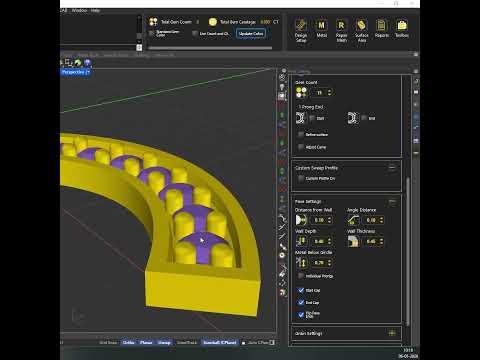The width and height of the screenshot is (480, 360).
Task: Adjust the Wall Thickness stepper
Action: coord(382,241)
